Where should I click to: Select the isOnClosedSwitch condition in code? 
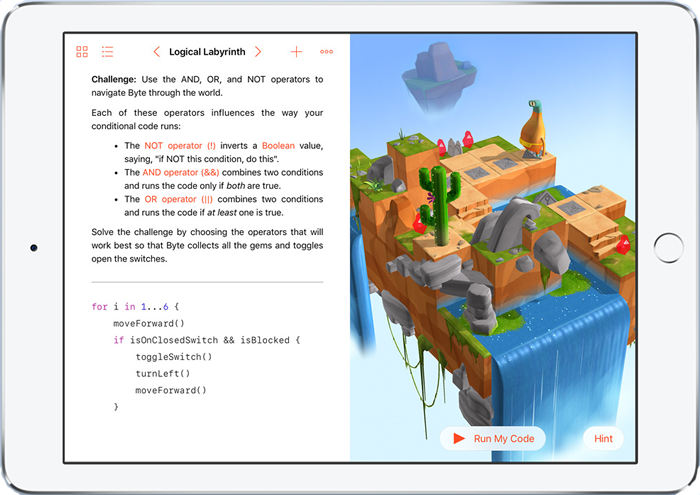(x=174, y=340)
